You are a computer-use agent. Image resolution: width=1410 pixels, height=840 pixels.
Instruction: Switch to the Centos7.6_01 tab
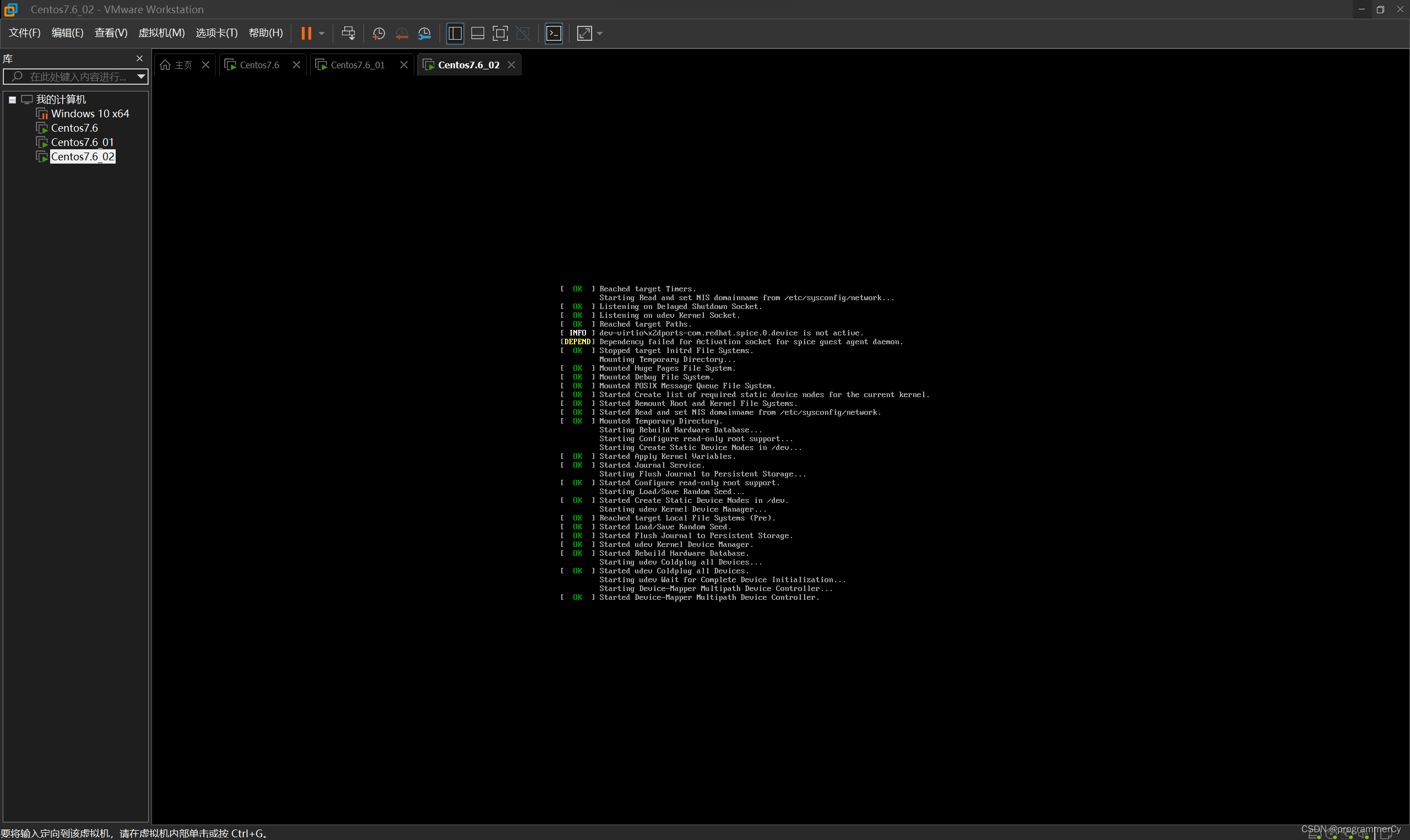point(356,64)
